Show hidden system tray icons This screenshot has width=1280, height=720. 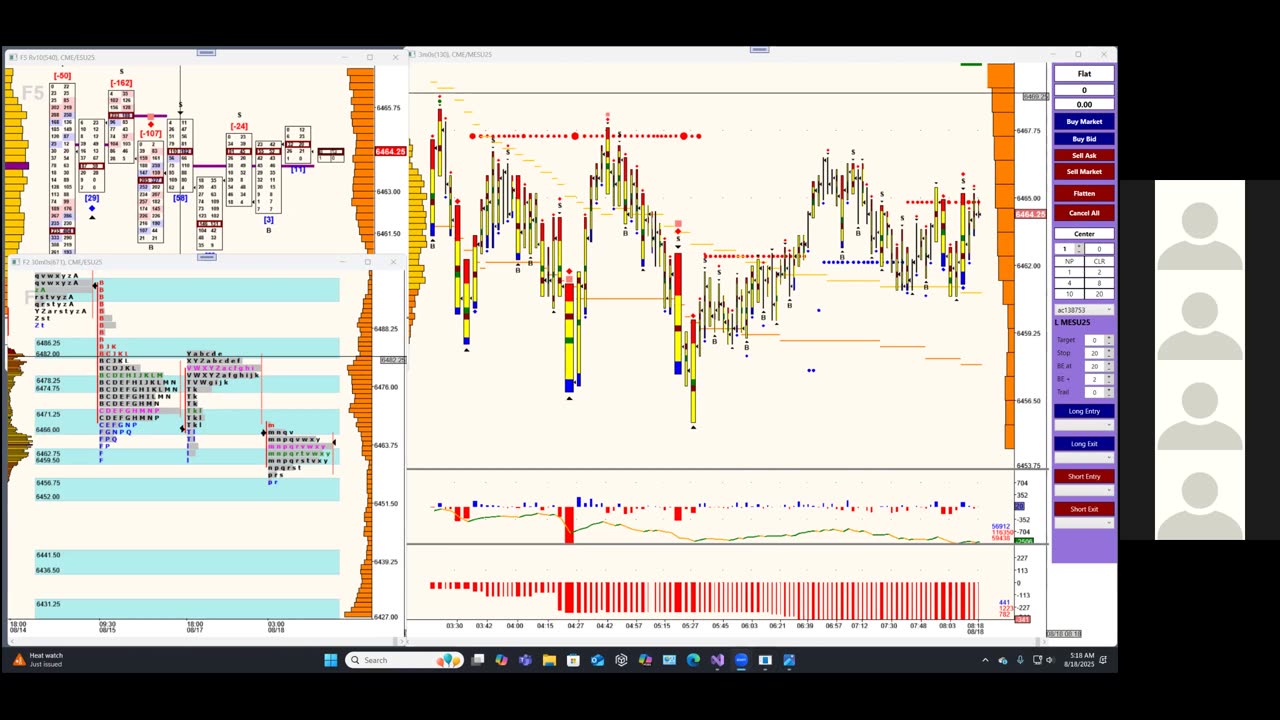(985, 660)
